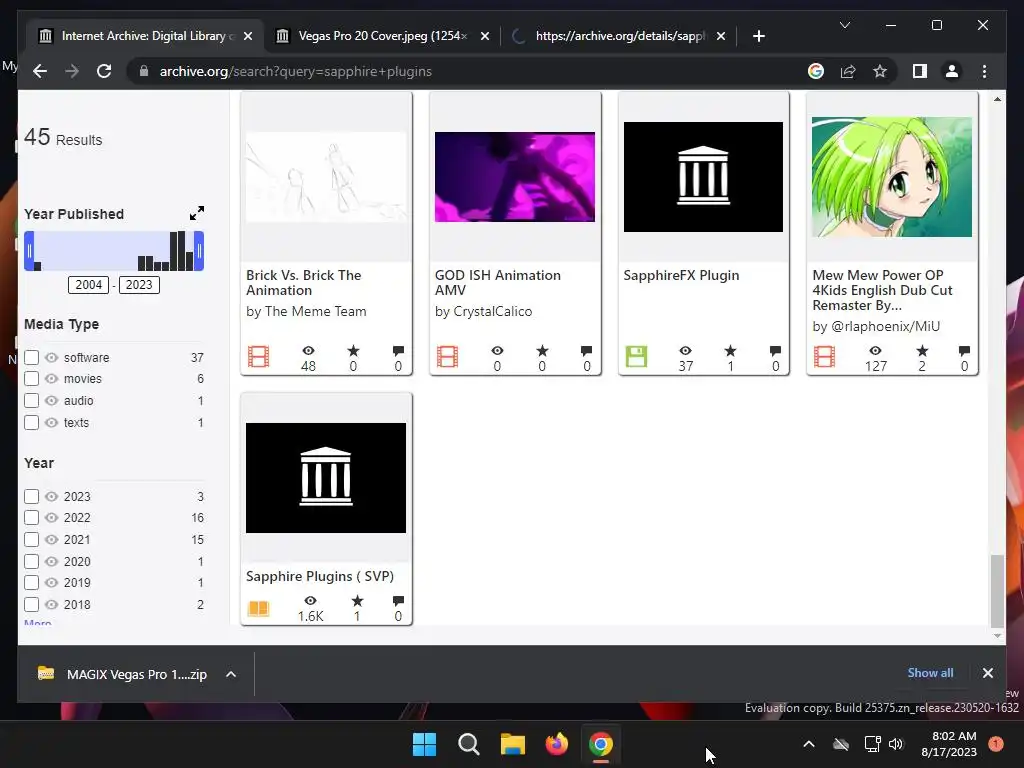Open Mew Mew Power green-haired thumbnail
1024x768 pixels.
tap(891, 177)
